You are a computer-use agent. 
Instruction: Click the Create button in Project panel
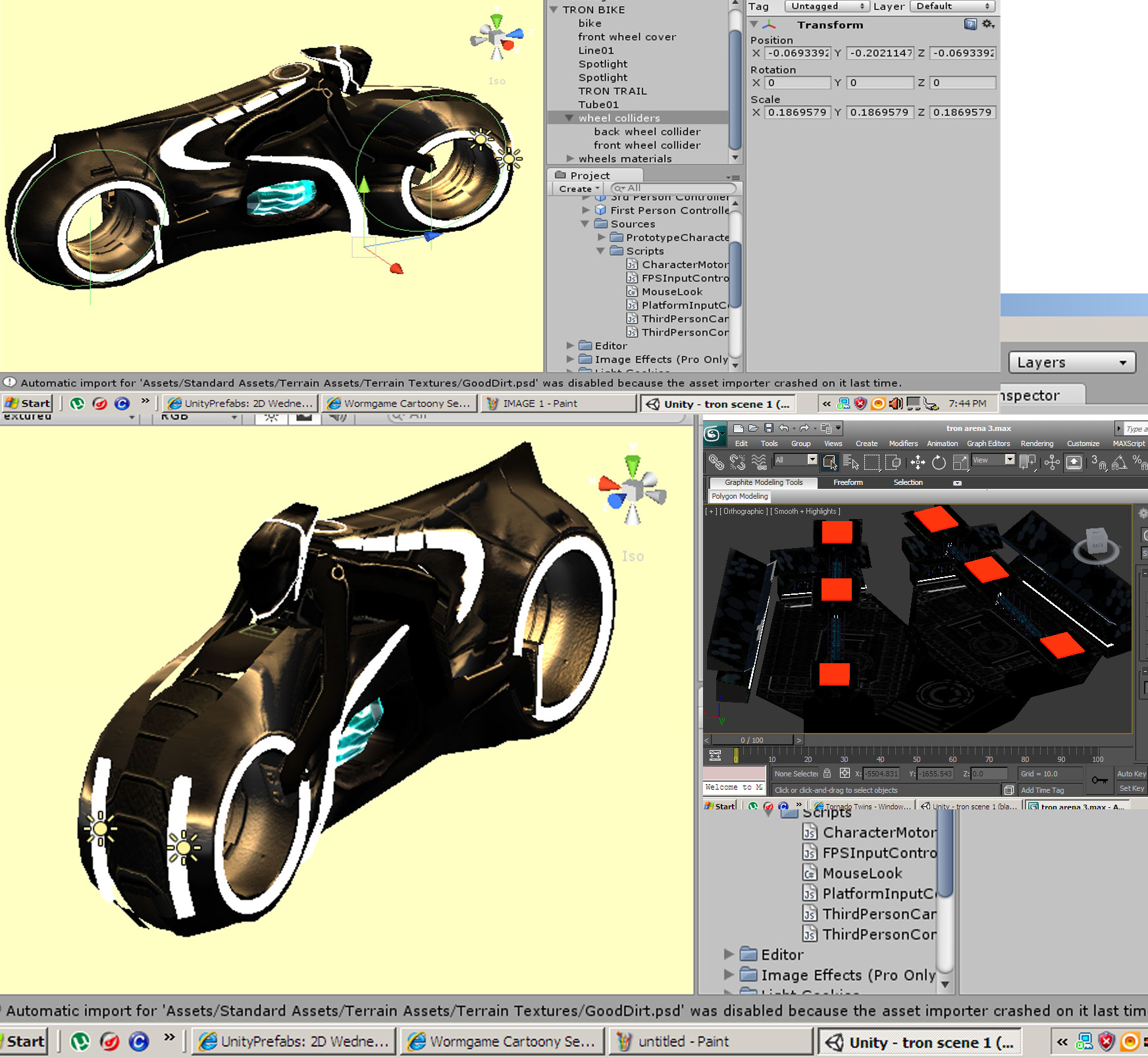pyautogui.click(x=578, y=189)
